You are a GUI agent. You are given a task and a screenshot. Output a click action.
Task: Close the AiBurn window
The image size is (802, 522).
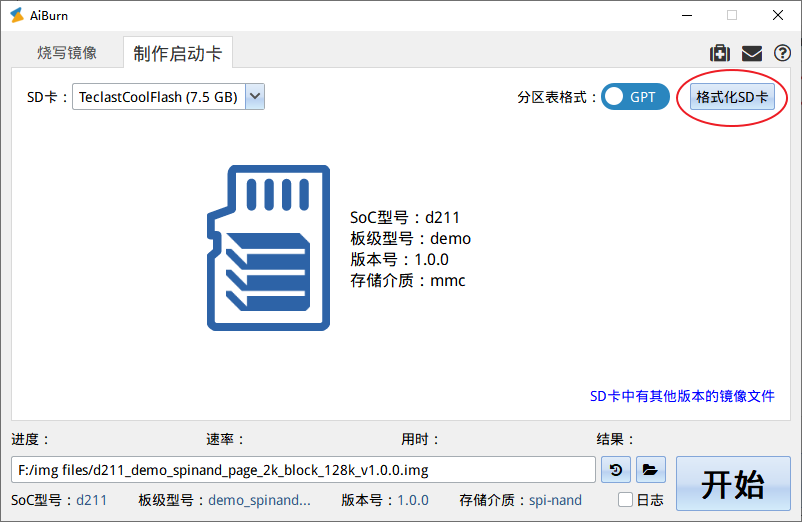[777, 16]
